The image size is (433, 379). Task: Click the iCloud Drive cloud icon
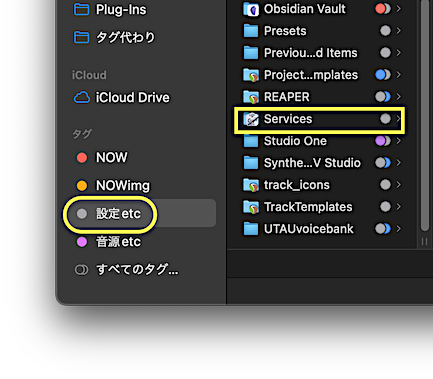pos(82,98)
